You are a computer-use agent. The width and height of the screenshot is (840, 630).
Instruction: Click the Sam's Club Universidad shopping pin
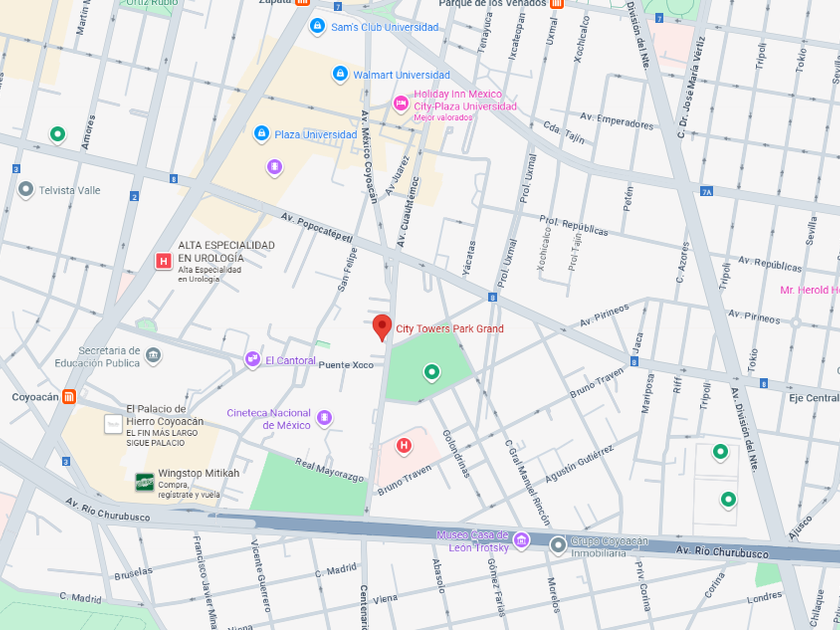[x=317, y=26]
